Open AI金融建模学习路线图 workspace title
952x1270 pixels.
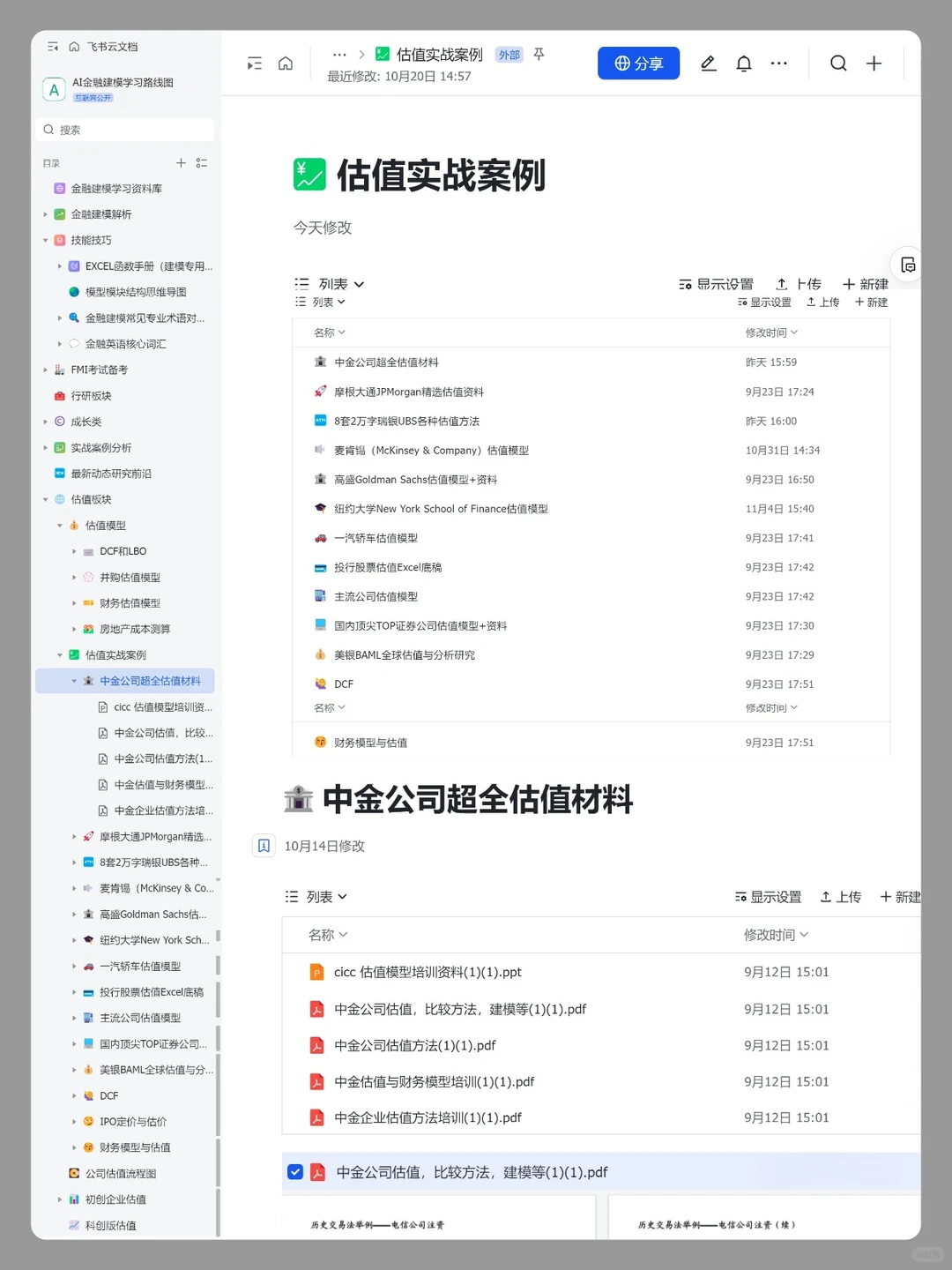123,82
